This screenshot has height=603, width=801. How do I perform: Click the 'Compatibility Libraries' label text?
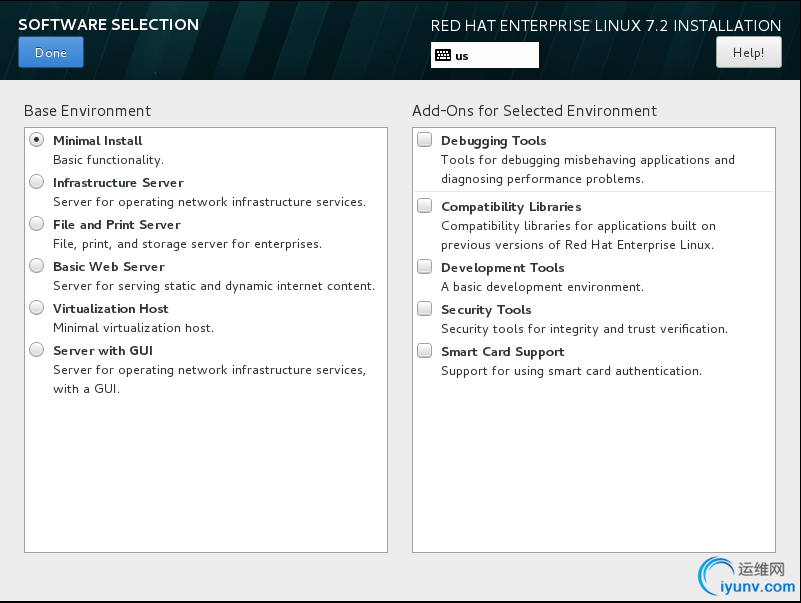point(511,206)
